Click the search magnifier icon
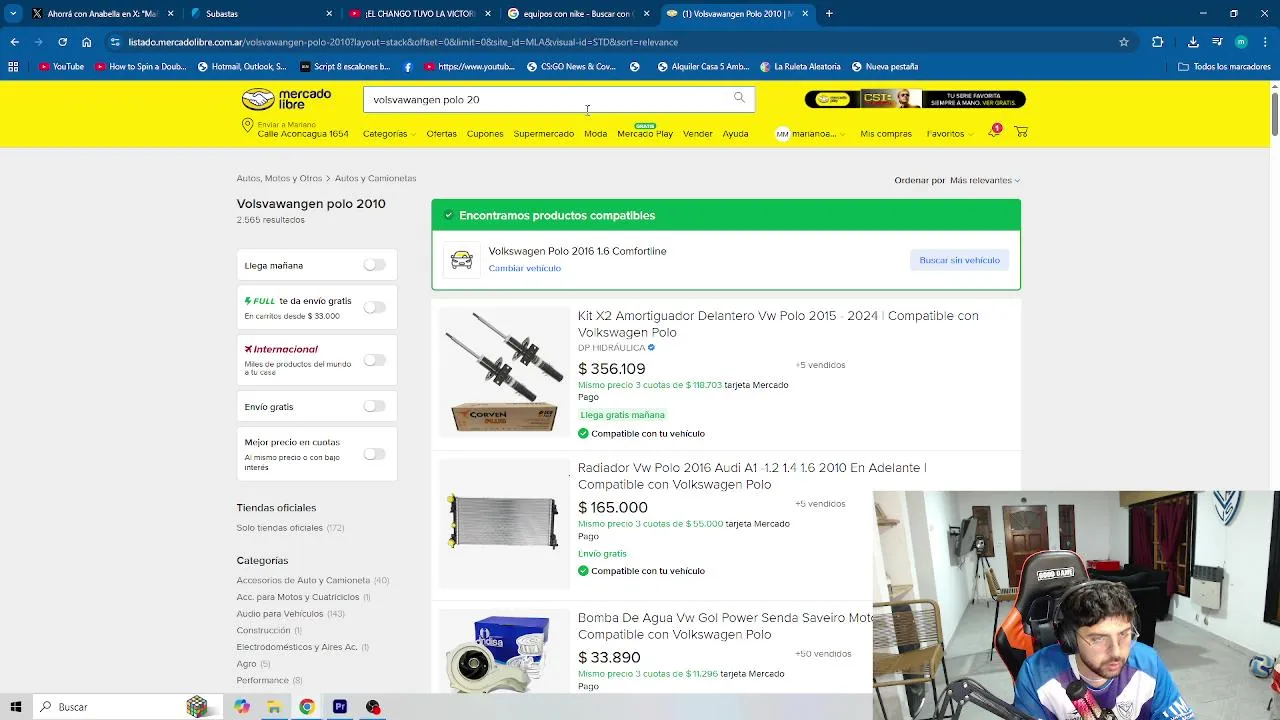This screenshot has height=720, width=1280. (739, 98)
